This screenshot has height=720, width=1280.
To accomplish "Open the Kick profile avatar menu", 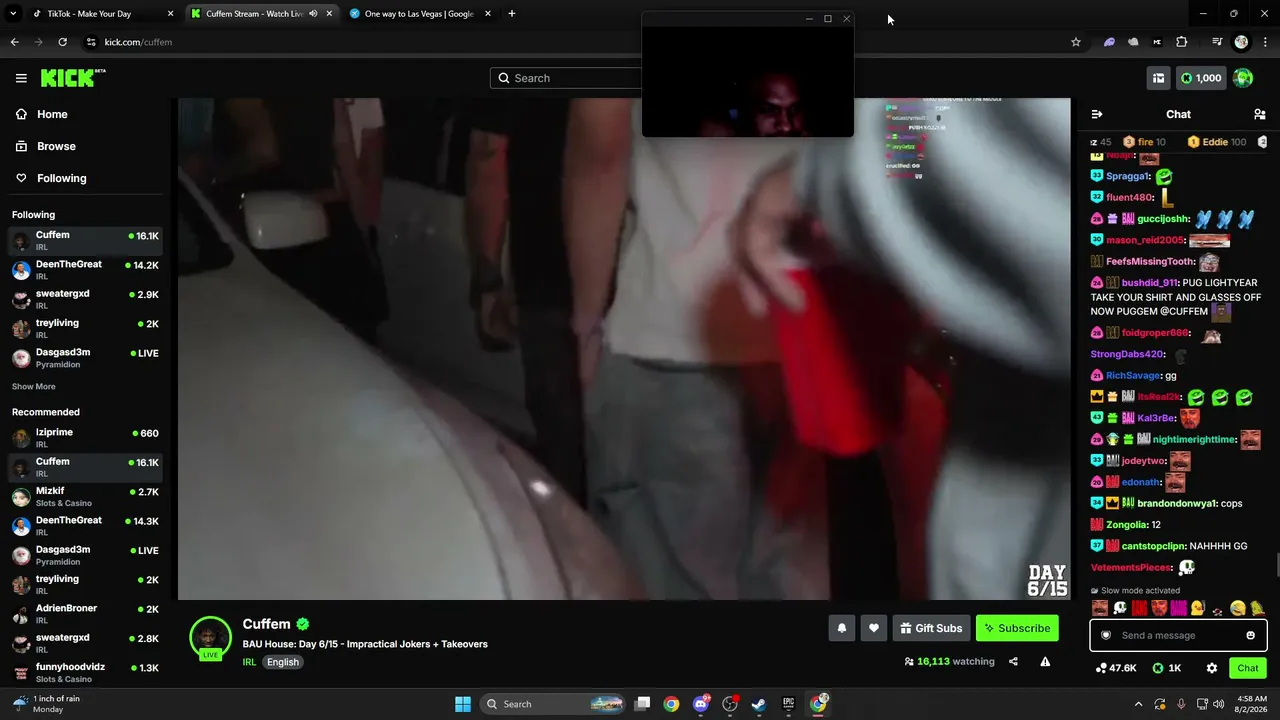I will (x=1243, y=78).
